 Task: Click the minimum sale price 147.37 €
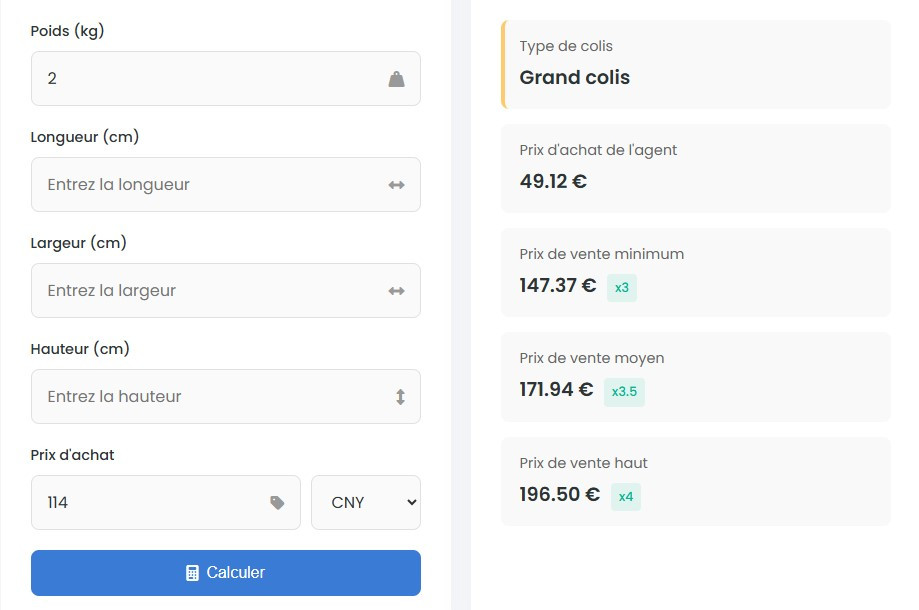point(557,286)
